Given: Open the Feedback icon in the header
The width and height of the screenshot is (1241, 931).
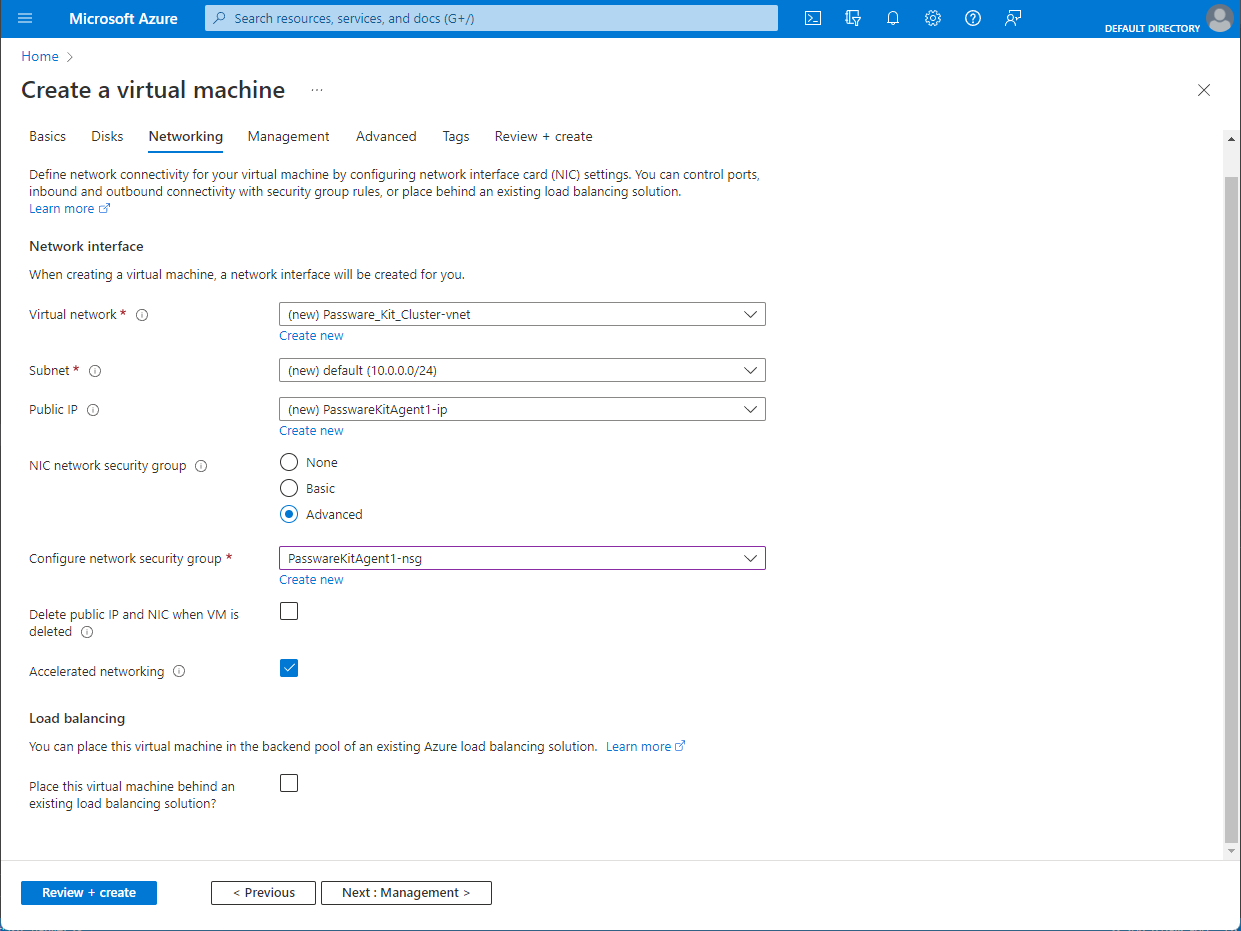Looking at the screenshot, I should pyautogui.click(x=1013, y=18).
